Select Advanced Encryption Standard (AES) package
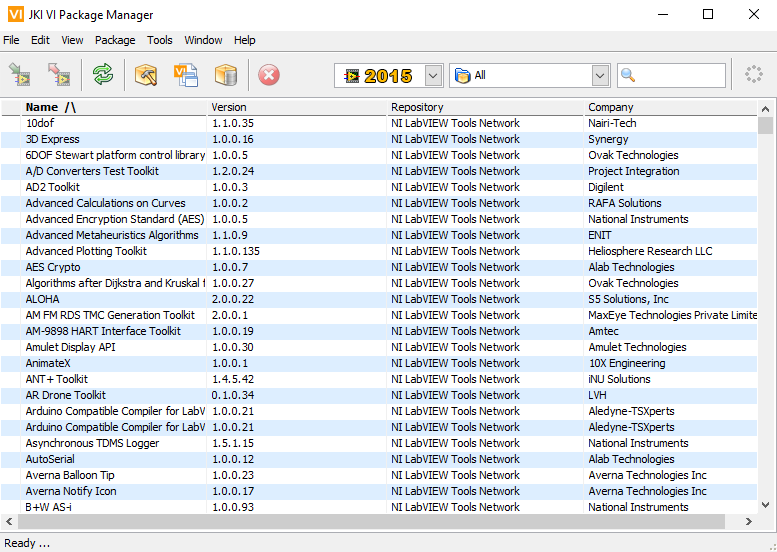 [x=379, y=219]
